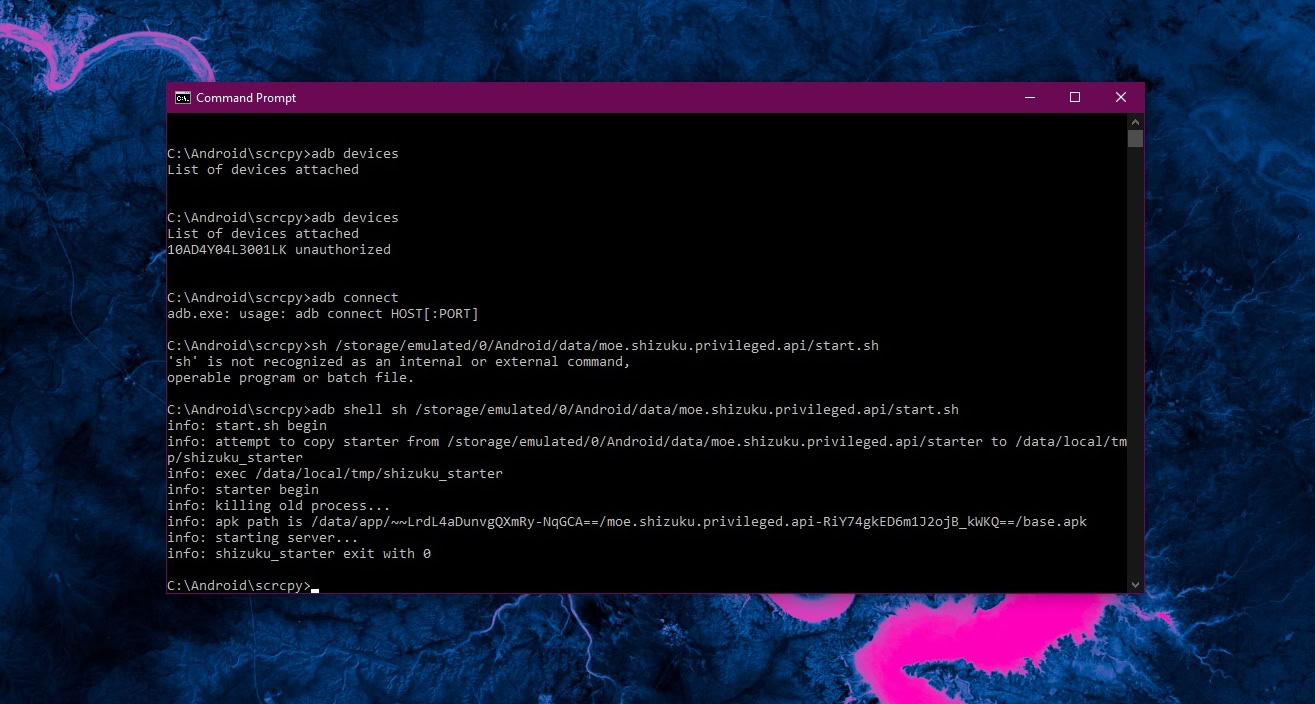
Task: Click 'info: exec /data/local/tmp/shizuku_starter' line
Action: point(335,474)
